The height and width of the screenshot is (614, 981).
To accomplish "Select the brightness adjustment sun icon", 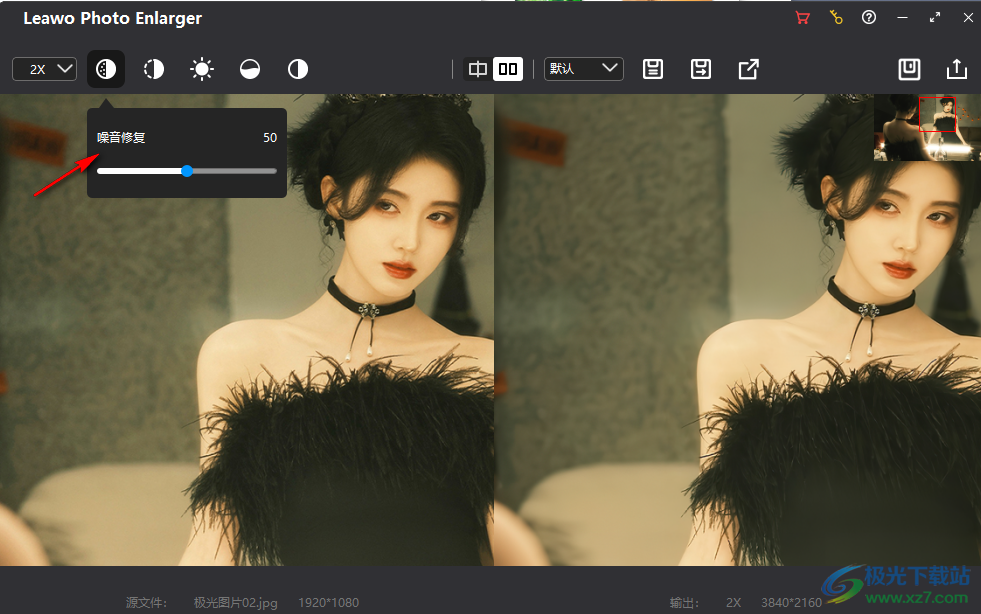I will tap(201, 69).
